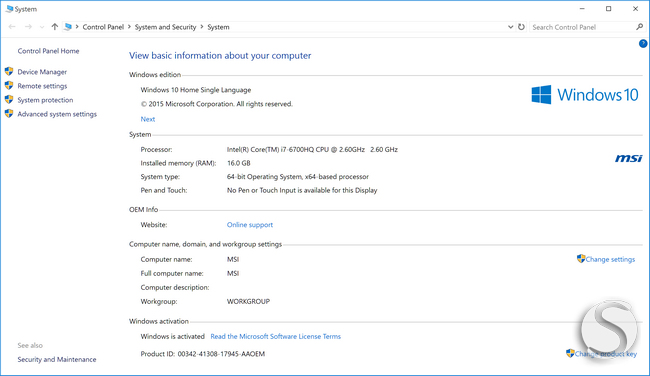The width and height of the screenshot is (650, 376).
Task: Click the computer icon in the address bar
Action: click(x=68, y=27)
